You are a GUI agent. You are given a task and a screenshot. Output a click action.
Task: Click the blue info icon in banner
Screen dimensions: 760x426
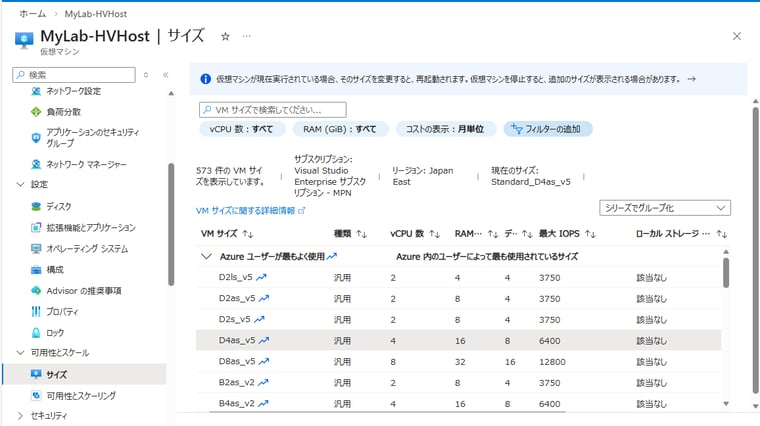coord(206,79)
